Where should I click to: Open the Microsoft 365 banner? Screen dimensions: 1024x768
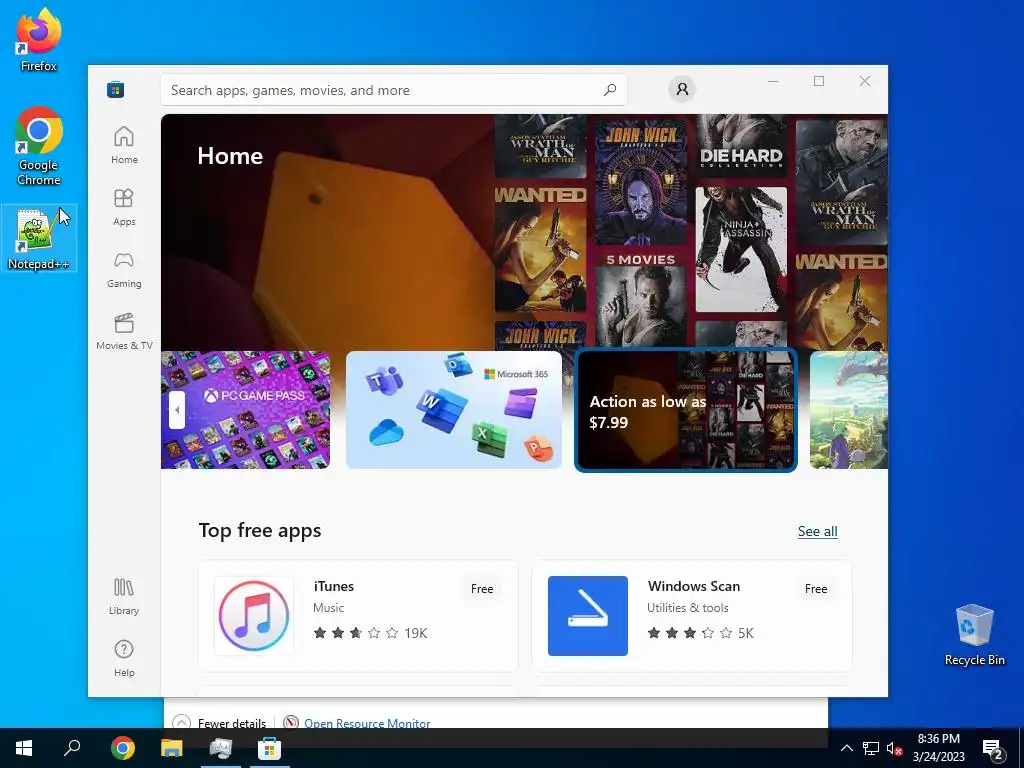coord(454,409)
